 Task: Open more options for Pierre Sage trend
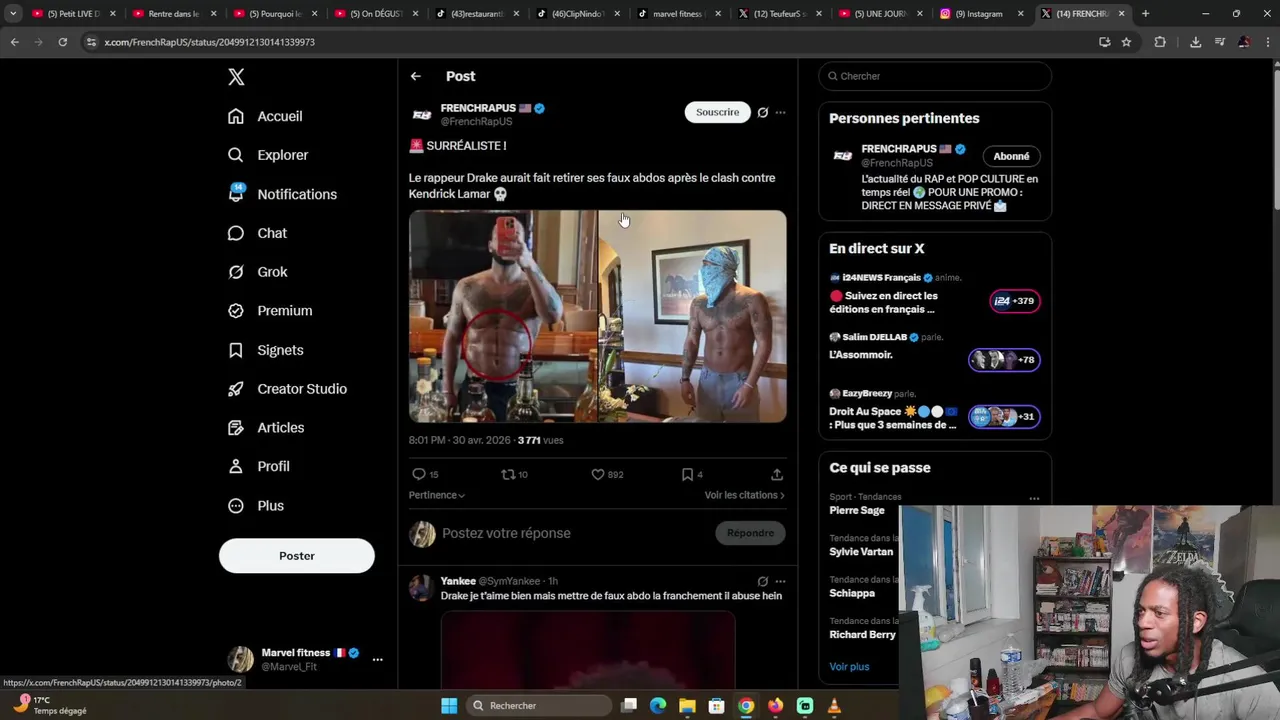pos(1034,498)
